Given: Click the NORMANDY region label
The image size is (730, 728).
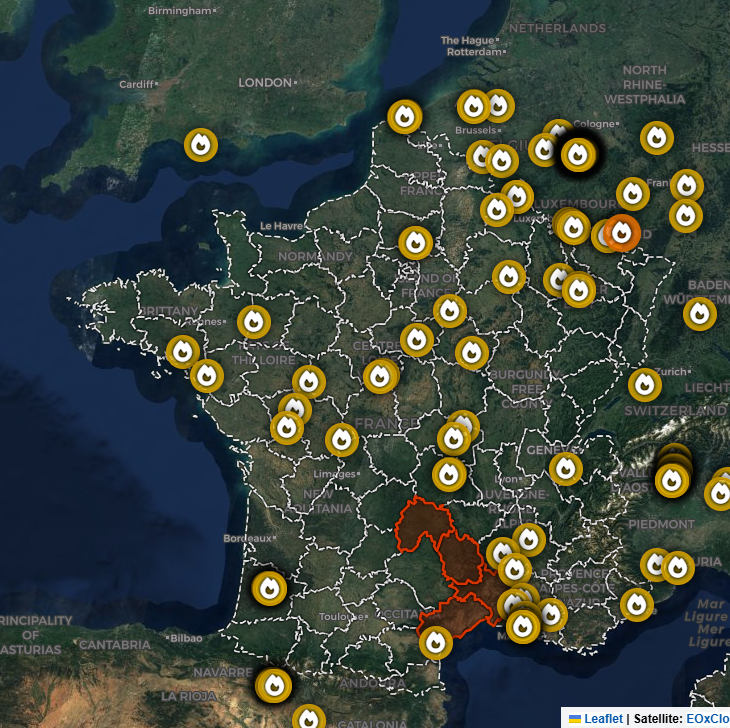Looking at the screenshot, I should click(315, 256).
